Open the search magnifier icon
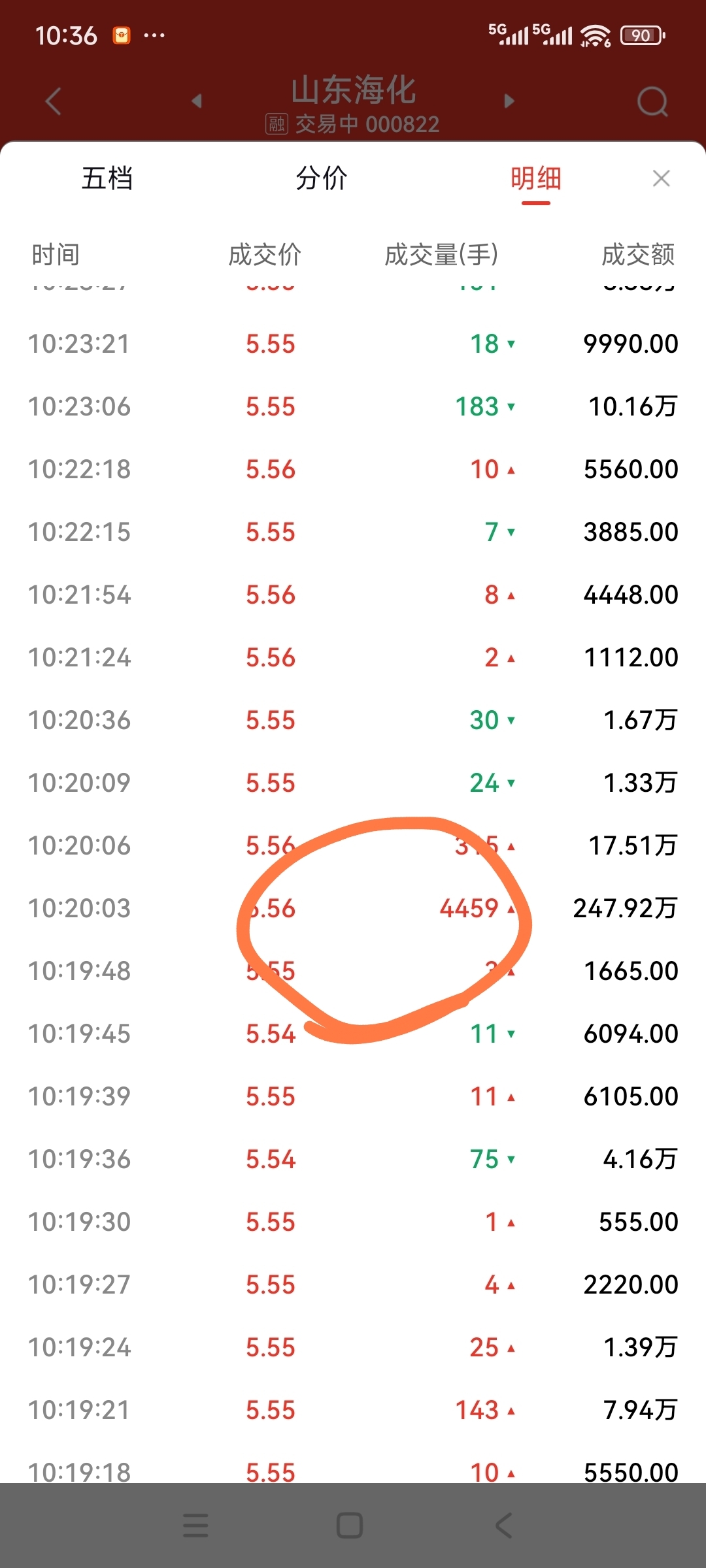The height and width of the screenshot is (1568, 706). click(652, 102)
